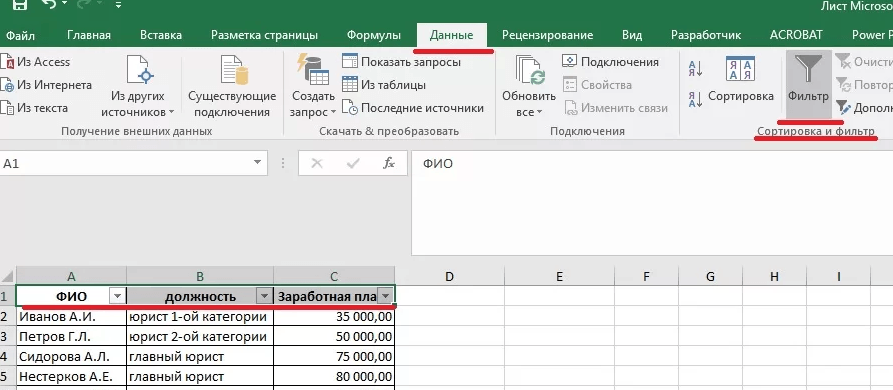This screenshot has width=893, height=390.
Task: Click Показать запросы button
Action: click(402, 61)
